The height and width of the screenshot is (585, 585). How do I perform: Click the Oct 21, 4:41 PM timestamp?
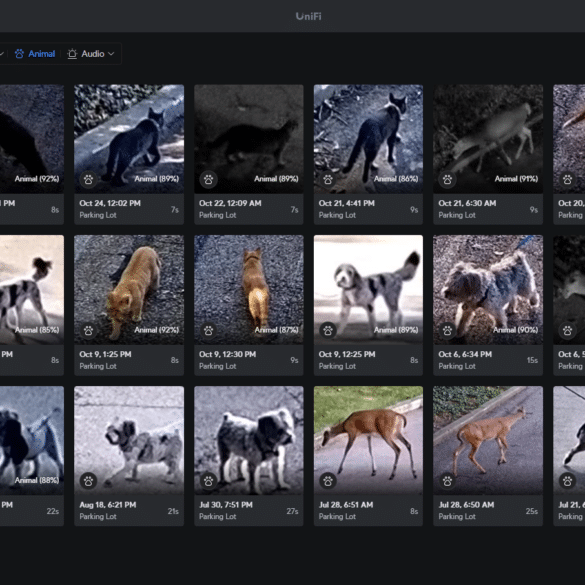pos(347,203)
